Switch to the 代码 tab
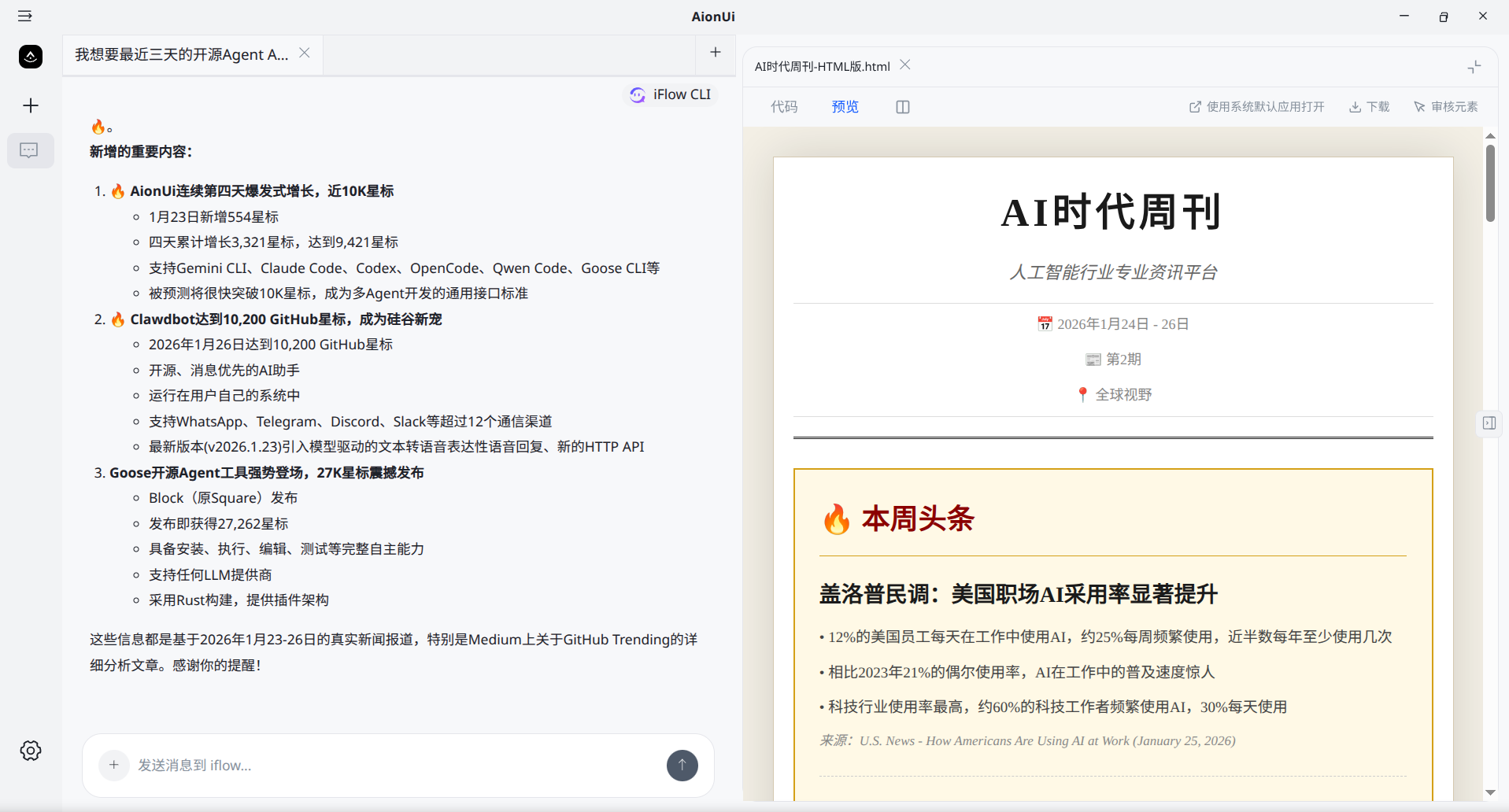 point(784,106)
